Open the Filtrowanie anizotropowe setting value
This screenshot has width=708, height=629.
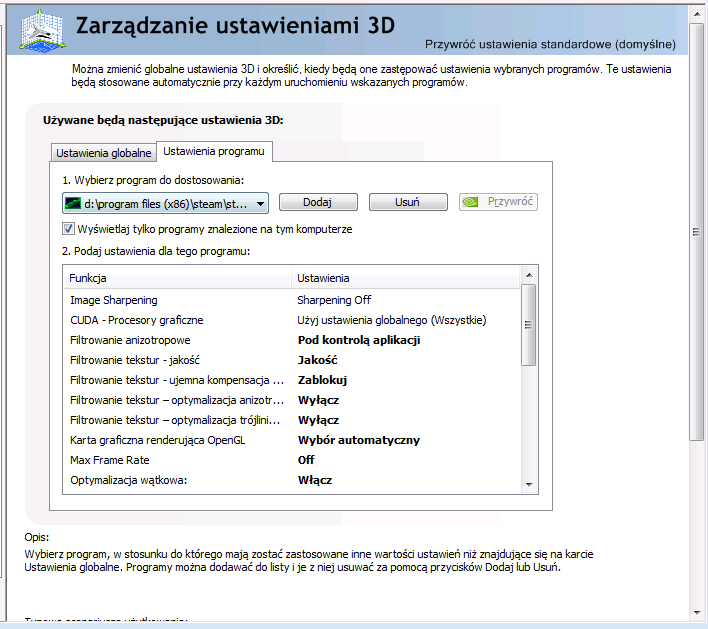coord(358,340)
